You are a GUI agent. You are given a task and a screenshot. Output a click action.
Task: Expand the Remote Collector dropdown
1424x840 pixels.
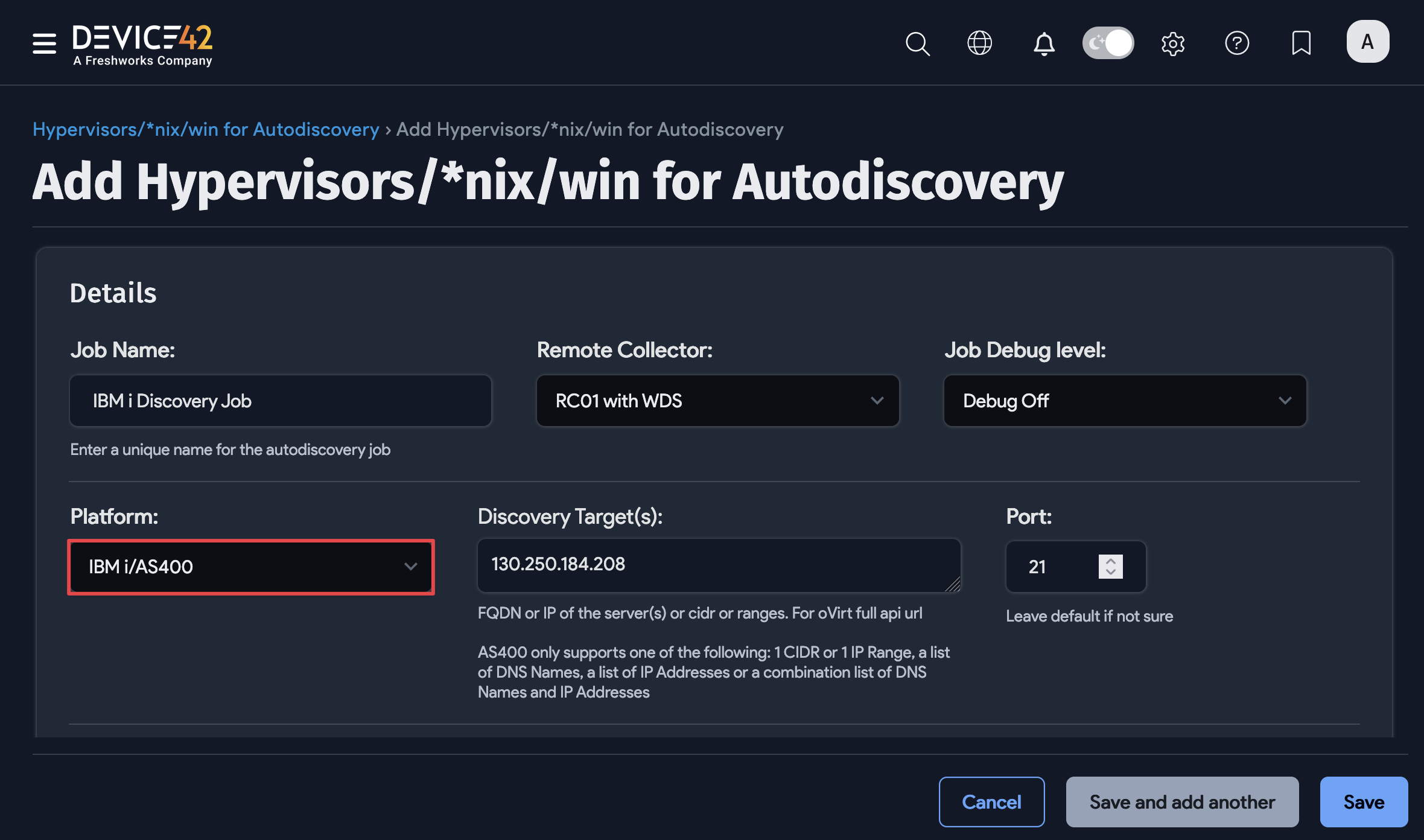point(717,401)
